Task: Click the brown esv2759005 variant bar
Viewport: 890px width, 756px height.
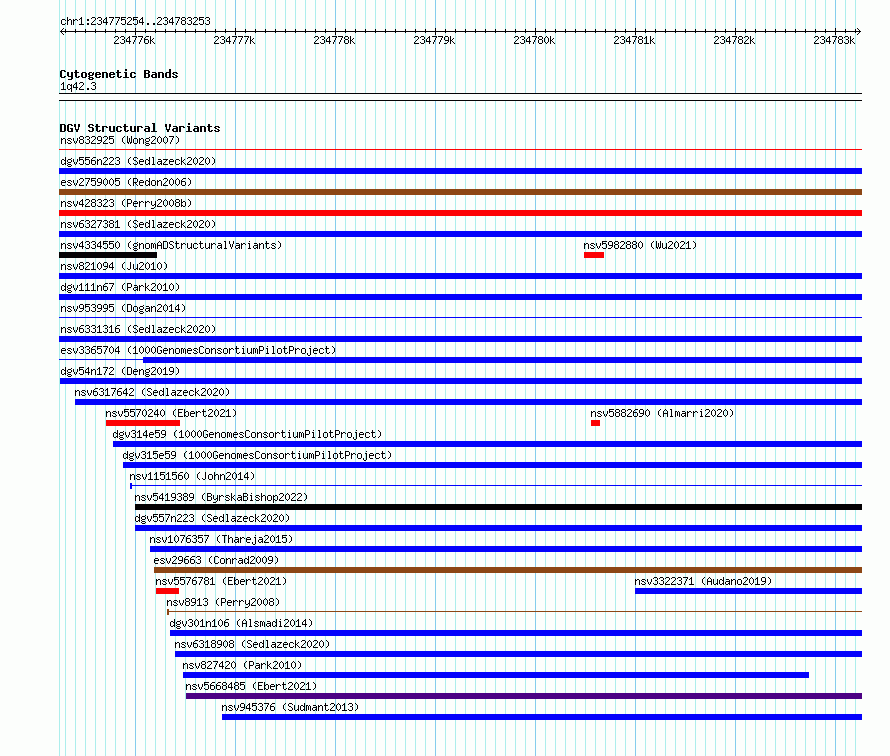Action: [x=460, y=192]
